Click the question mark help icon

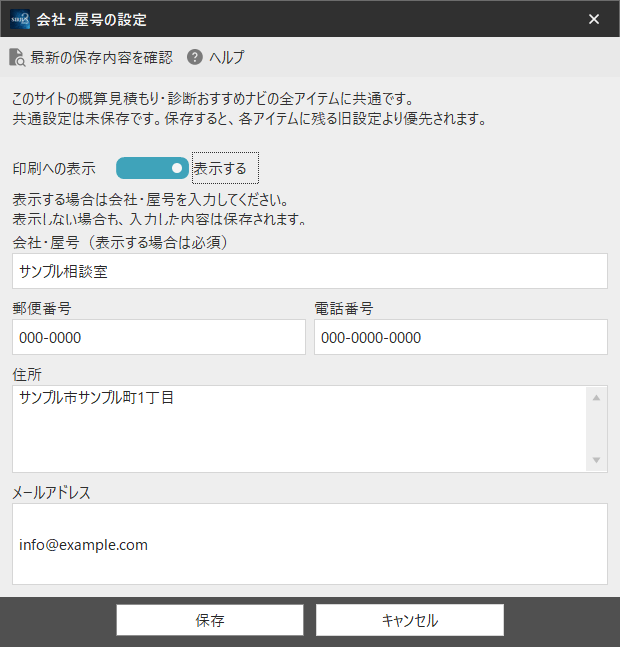point(195,57)
